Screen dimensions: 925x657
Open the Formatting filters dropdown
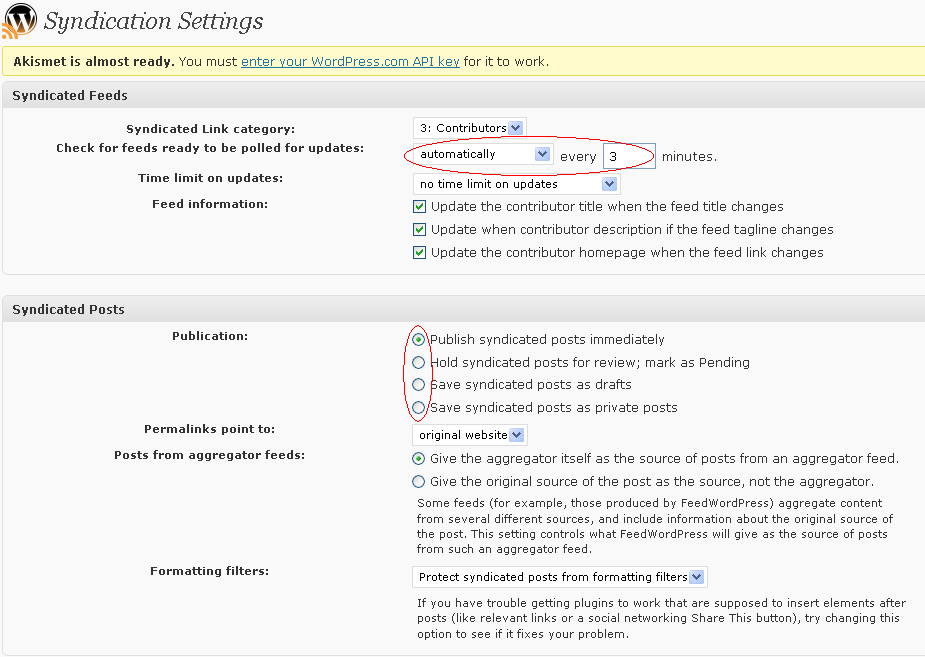560,577
